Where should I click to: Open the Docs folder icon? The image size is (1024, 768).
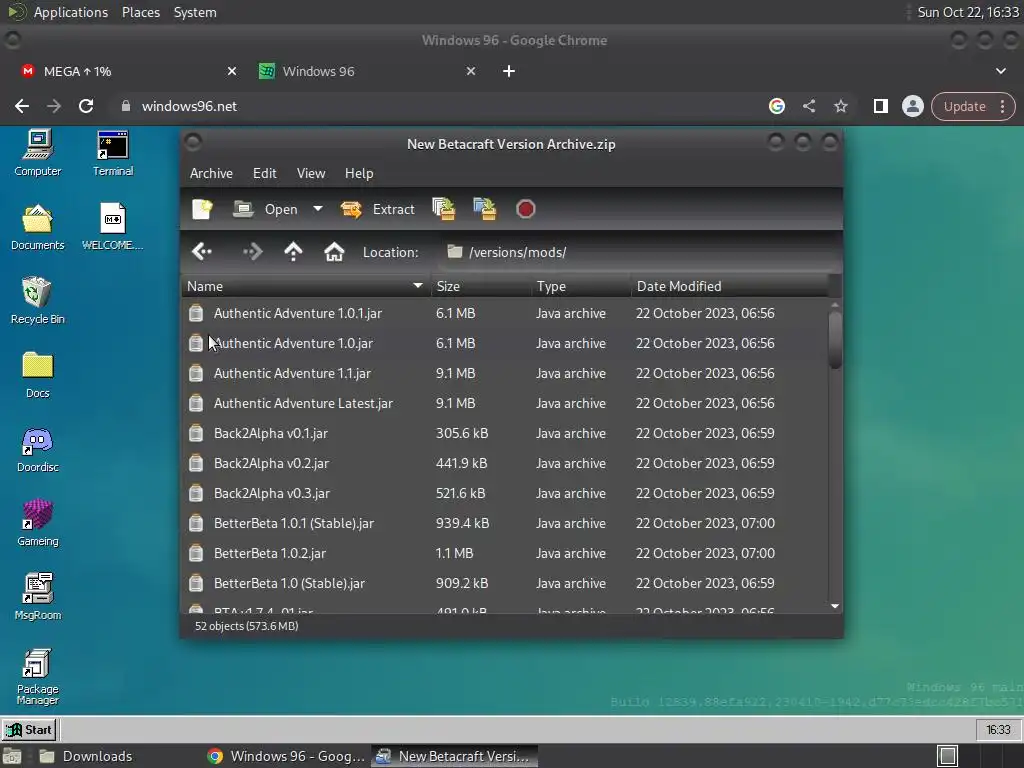pos(38,375)
